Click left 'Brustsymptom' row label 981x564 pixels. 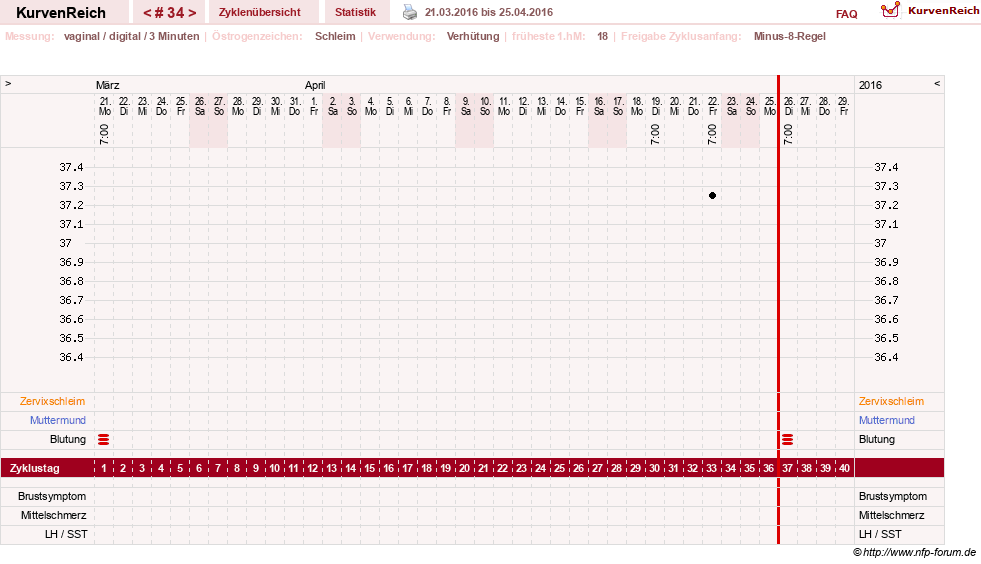pos(52,496)
